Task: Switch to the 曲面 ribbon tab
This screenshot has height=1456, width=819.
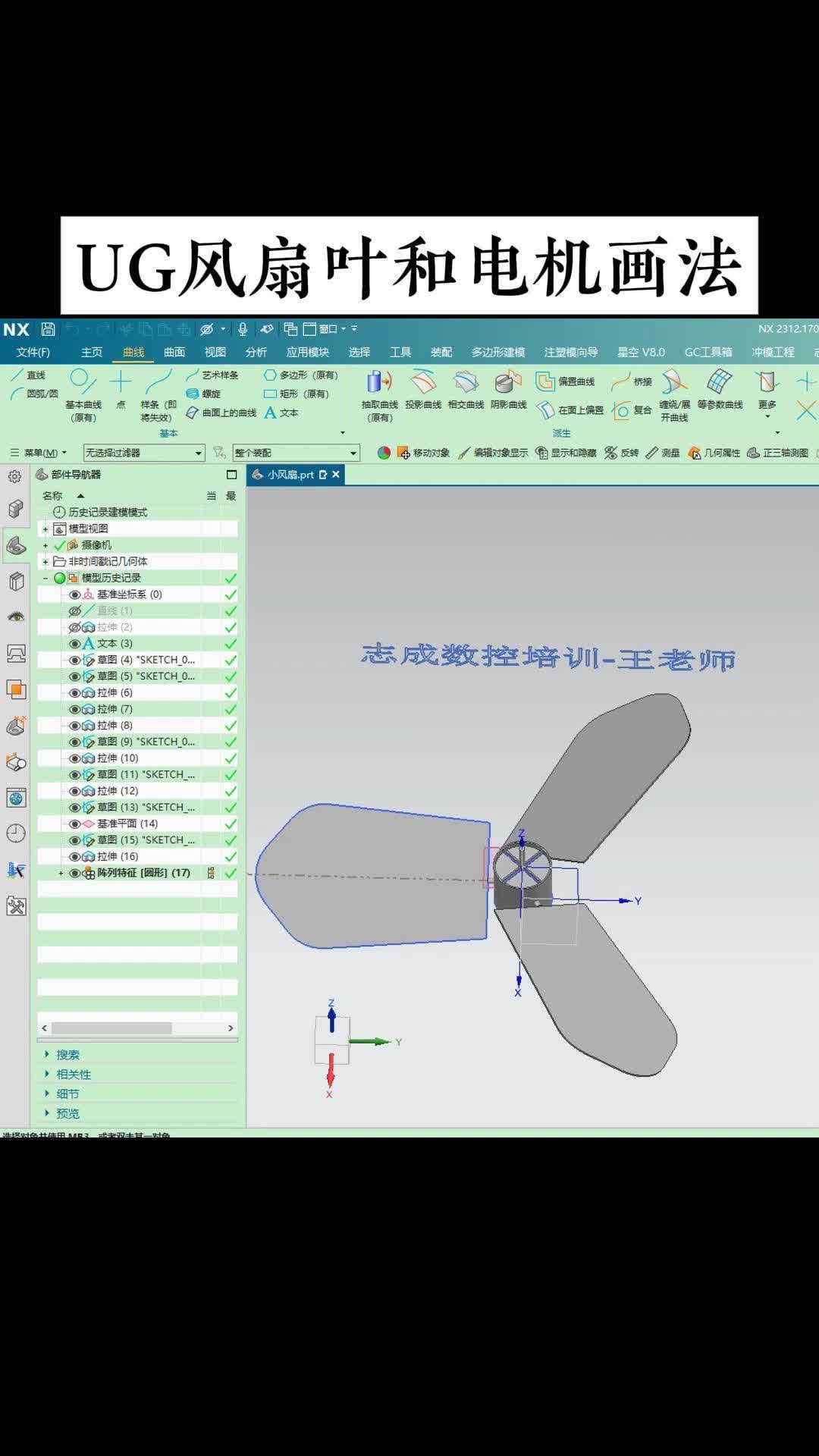Action: [174, 352]
